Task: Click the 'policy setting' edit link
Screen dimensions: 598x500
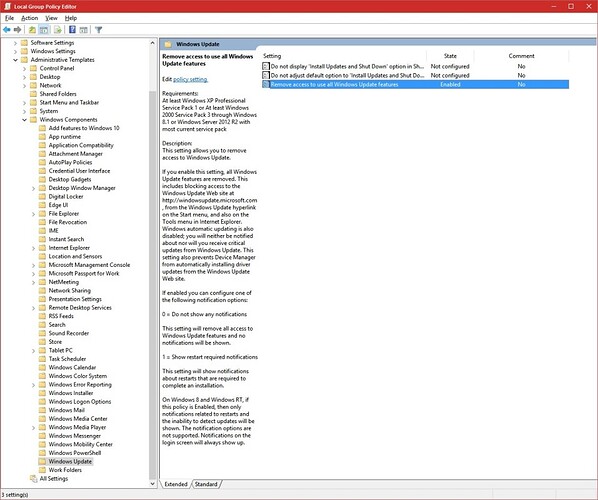Action: (190, 79)
